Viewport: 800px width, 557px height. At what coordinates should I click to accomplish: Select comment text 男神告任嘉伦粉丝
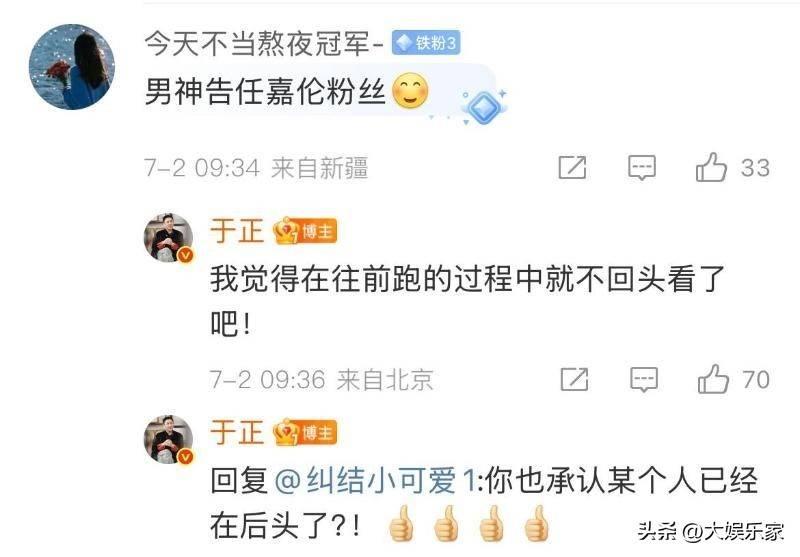click(265, 92)
